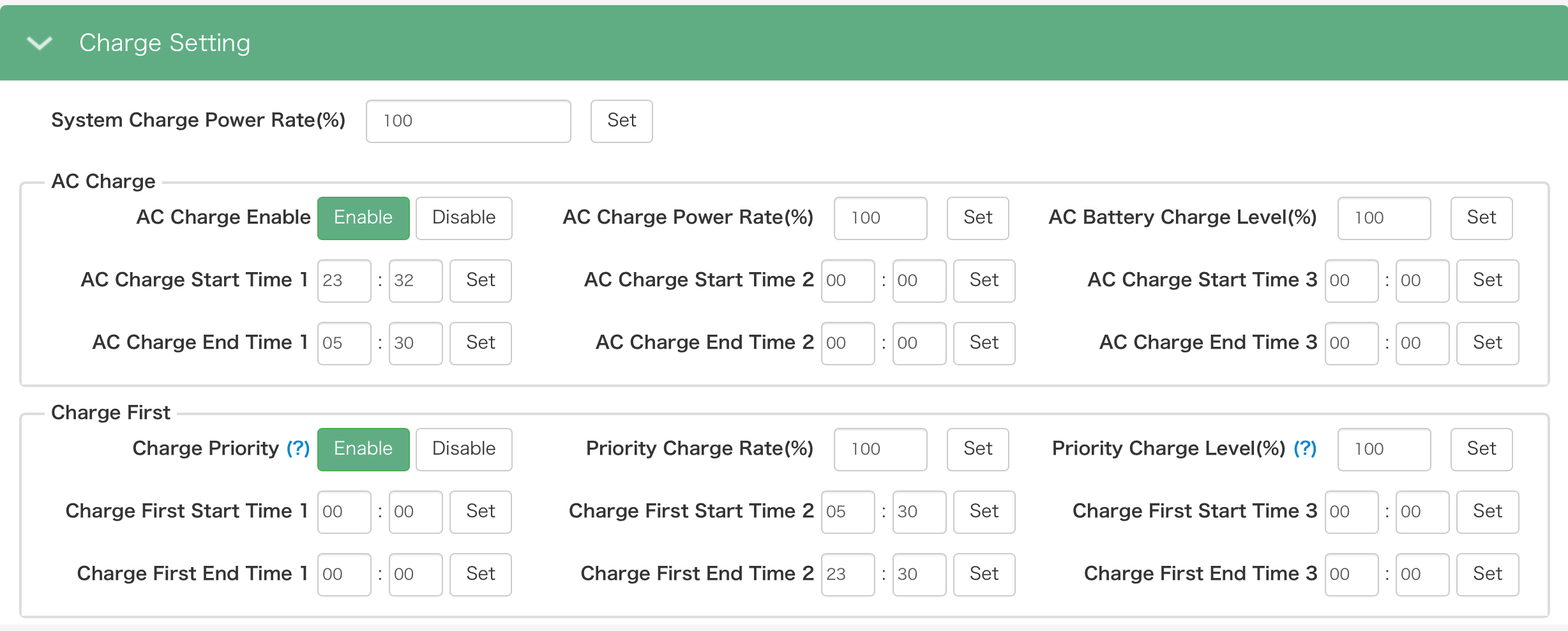The image size is (1568, 631).
Task: Set AC Charge Start Time 3
Action: pos(1488,280)
